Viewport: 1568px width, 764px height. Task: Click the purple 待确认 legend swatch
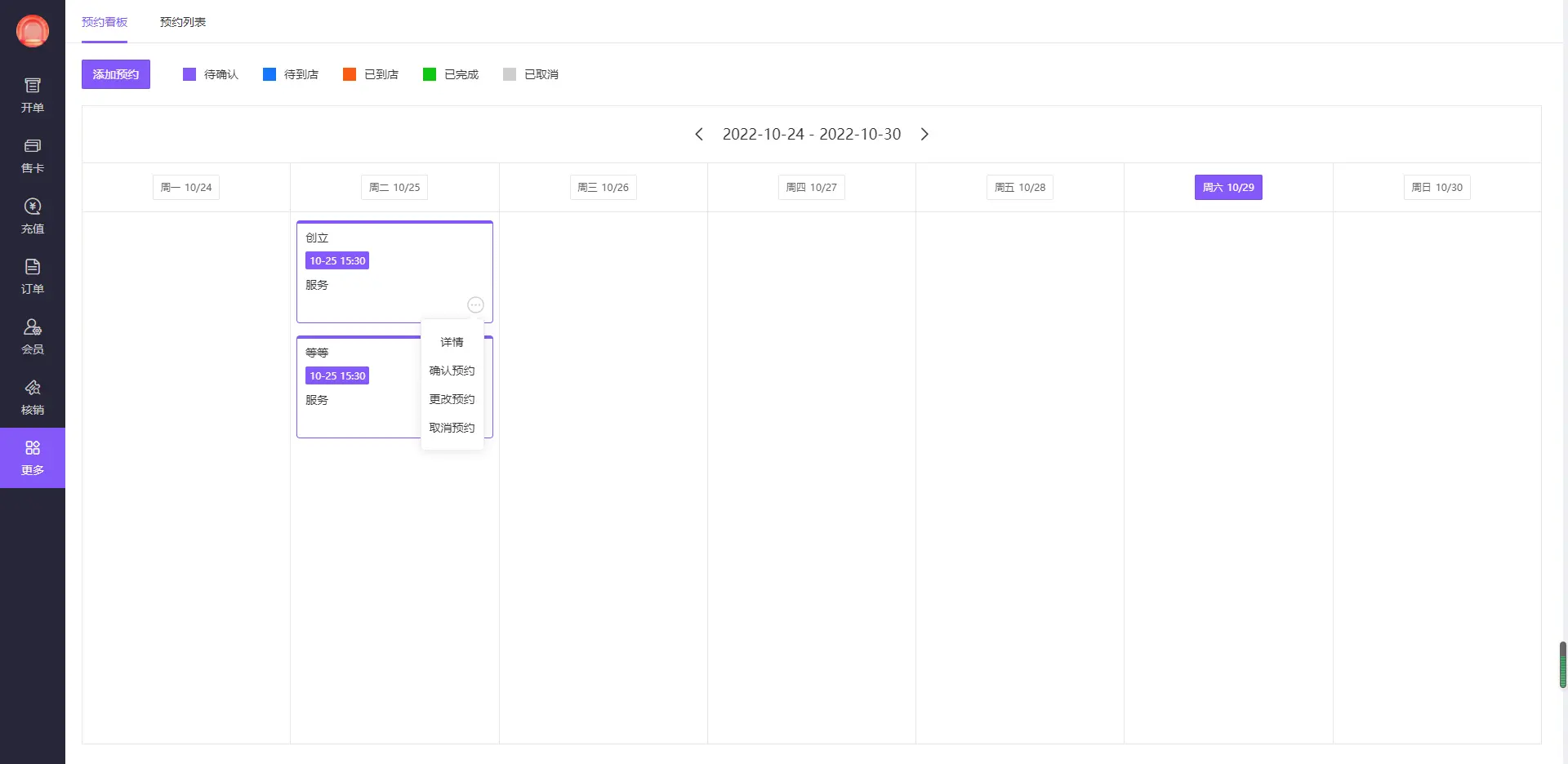pos(189,74)
